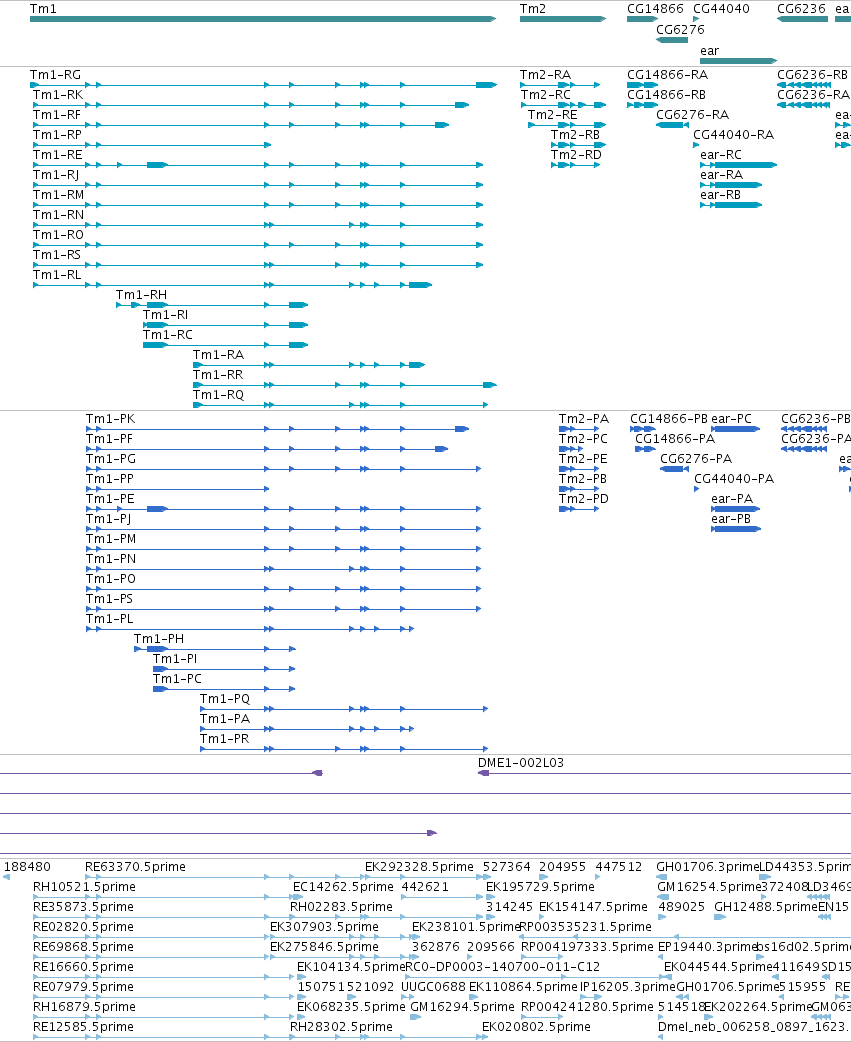Click the CG14866 gene label

pos(655,9)
